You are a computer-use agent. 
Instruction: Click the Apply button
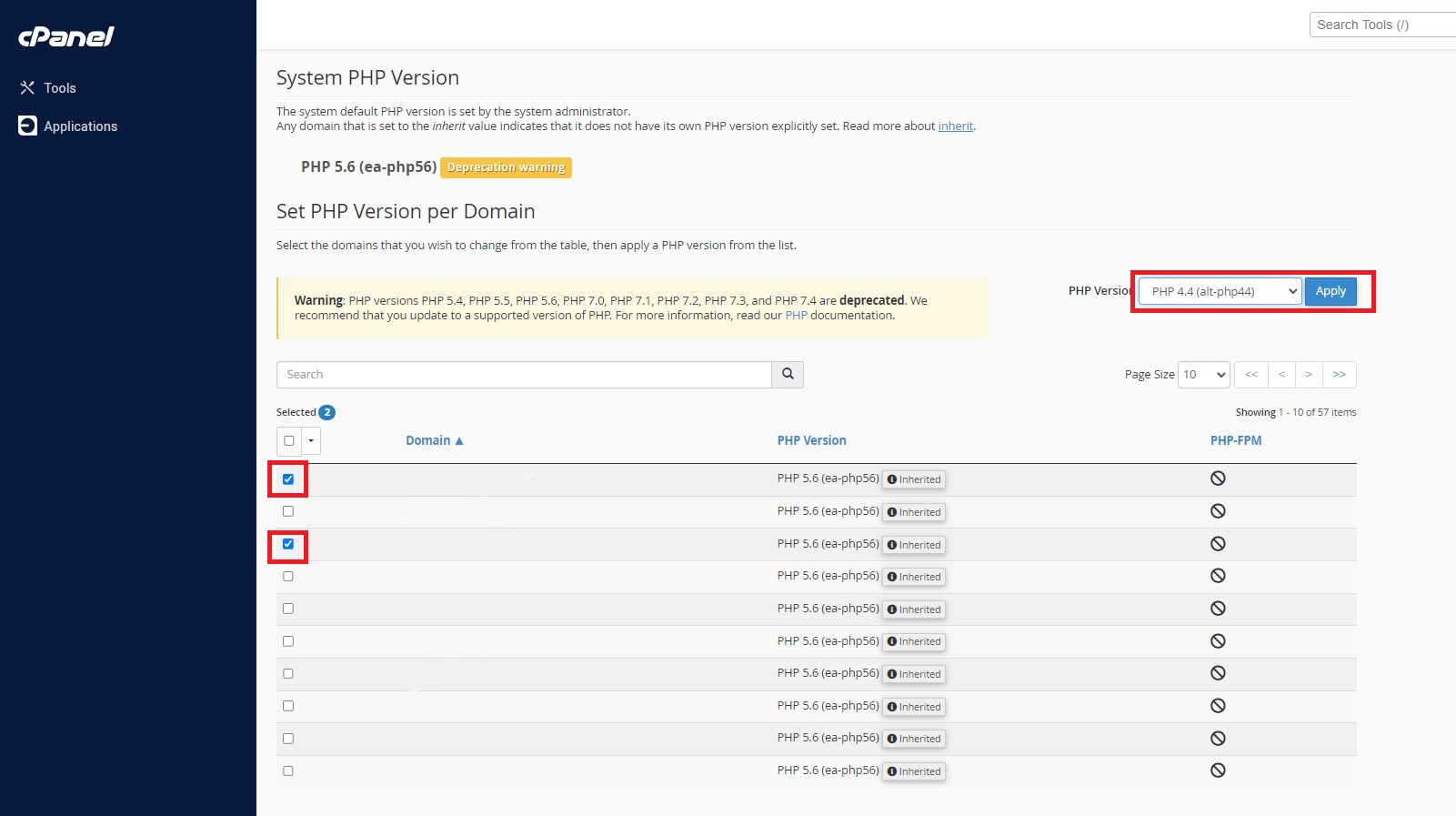pos(1330,291)
